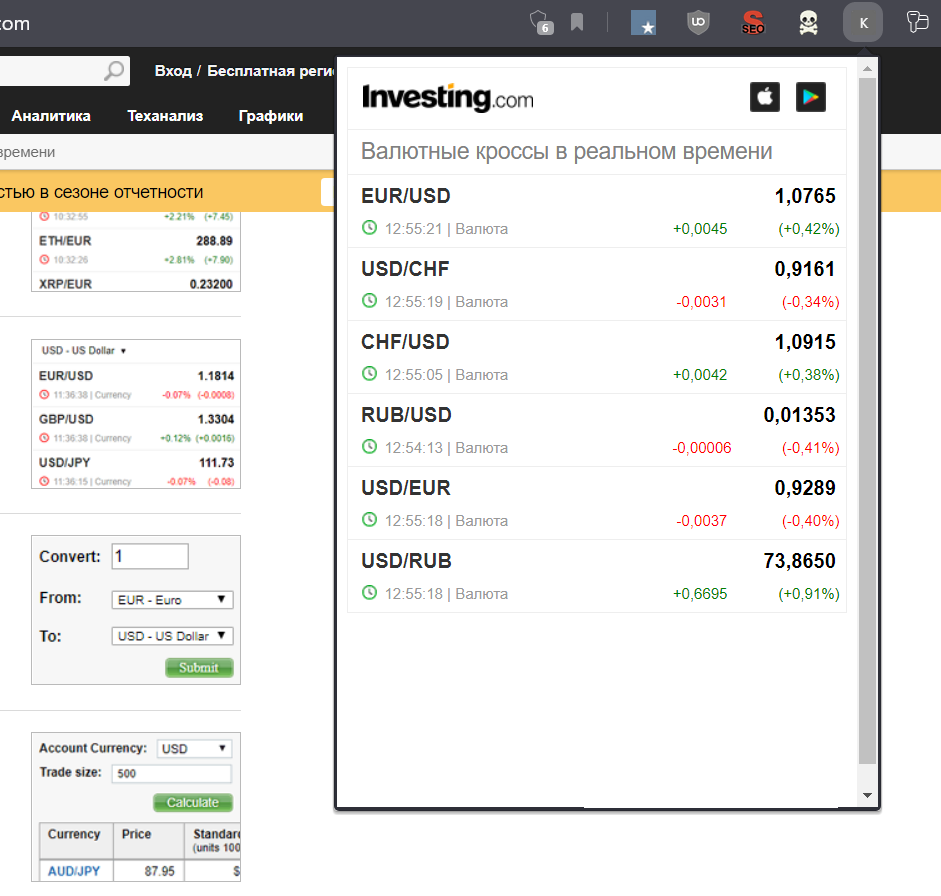
Task: Click the green Calculate button
Action: [193, 802]
